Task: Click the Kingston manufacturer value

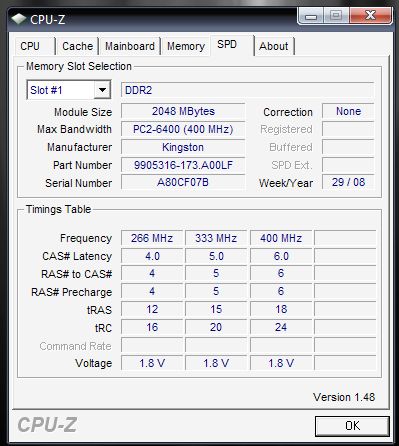Action: (x=183, y=147)
